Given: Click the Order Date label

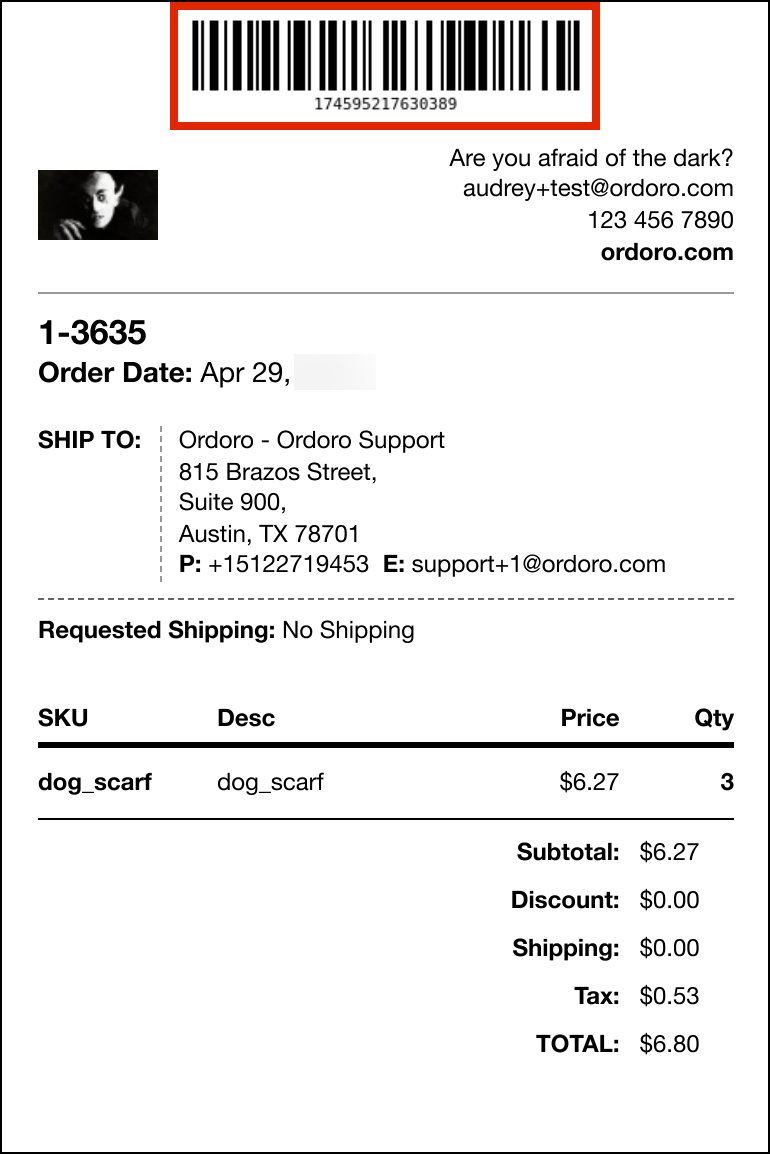Looking at the screenshot, I should point(116,373).
